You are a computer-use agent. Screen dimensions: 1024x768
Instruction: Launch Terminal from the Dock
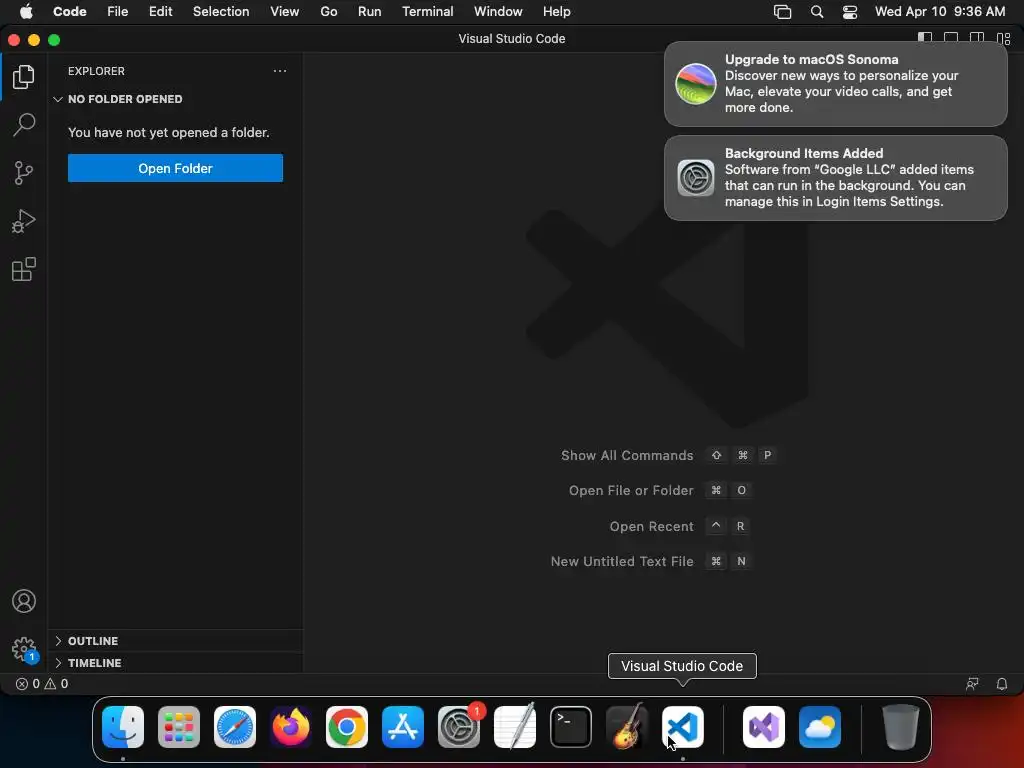click(571, 727)
